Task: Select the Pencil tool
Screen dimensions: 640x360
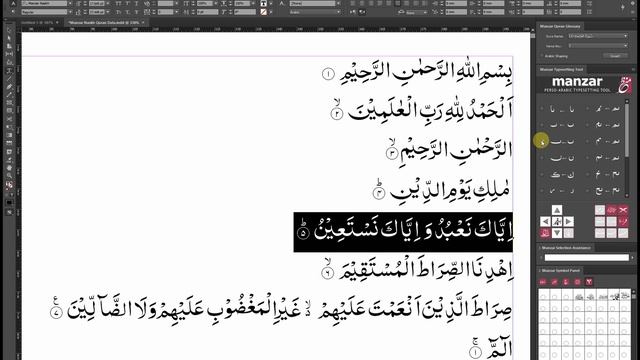Action: point(9,95)
